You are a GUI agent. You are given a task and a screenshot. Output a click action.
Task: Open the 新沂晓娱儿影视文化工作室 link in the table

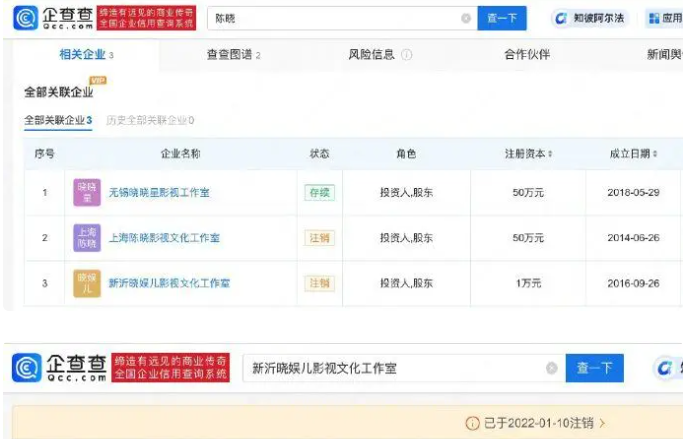169,283
